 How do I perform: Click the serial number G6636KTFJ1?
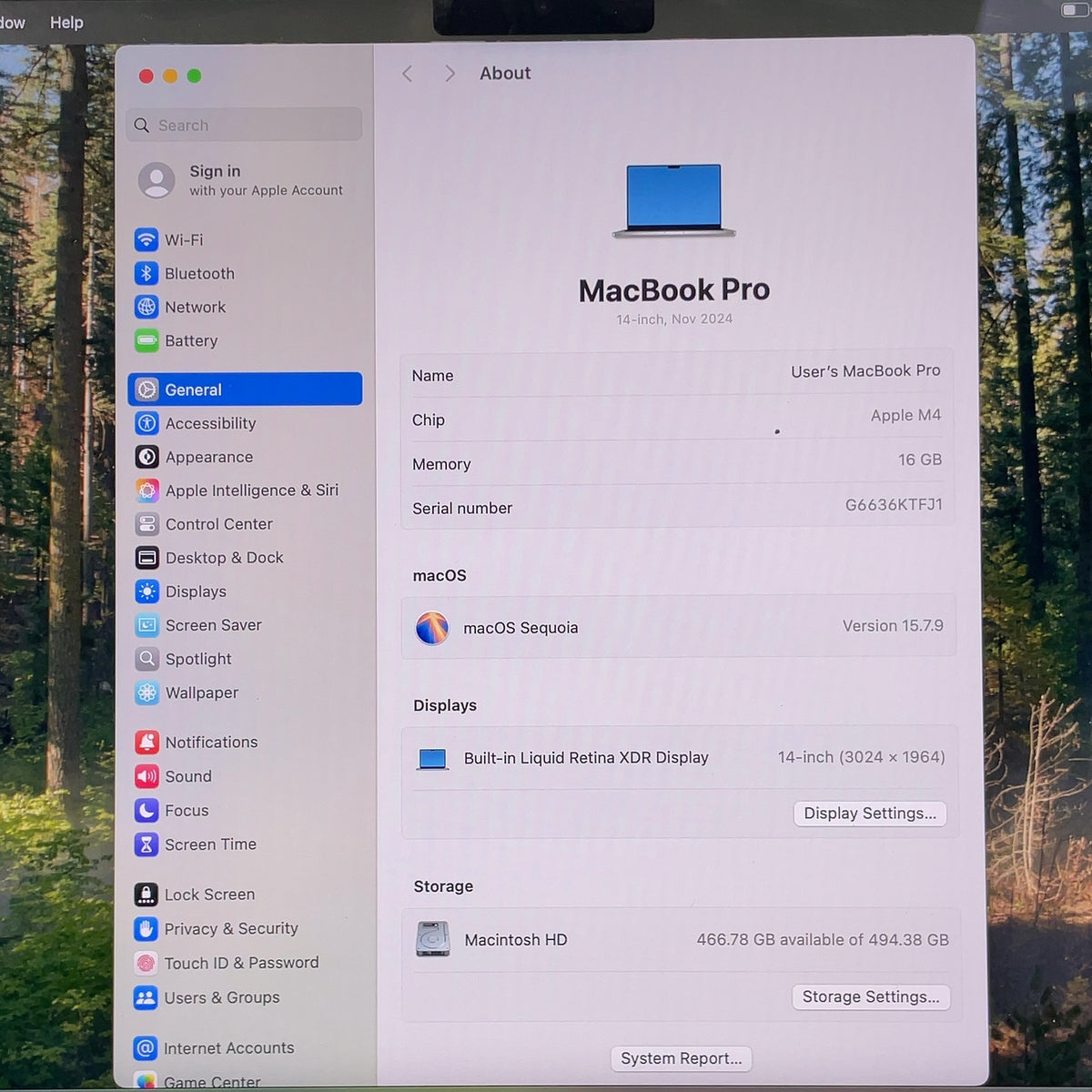(894, 505)
